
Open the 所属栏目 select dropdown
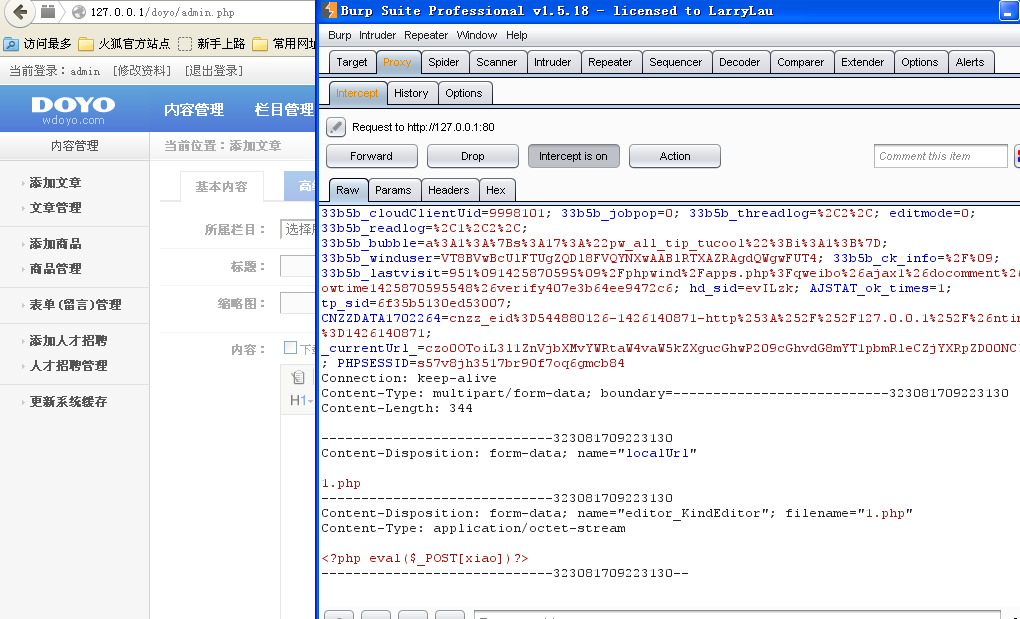click(298, 229)
